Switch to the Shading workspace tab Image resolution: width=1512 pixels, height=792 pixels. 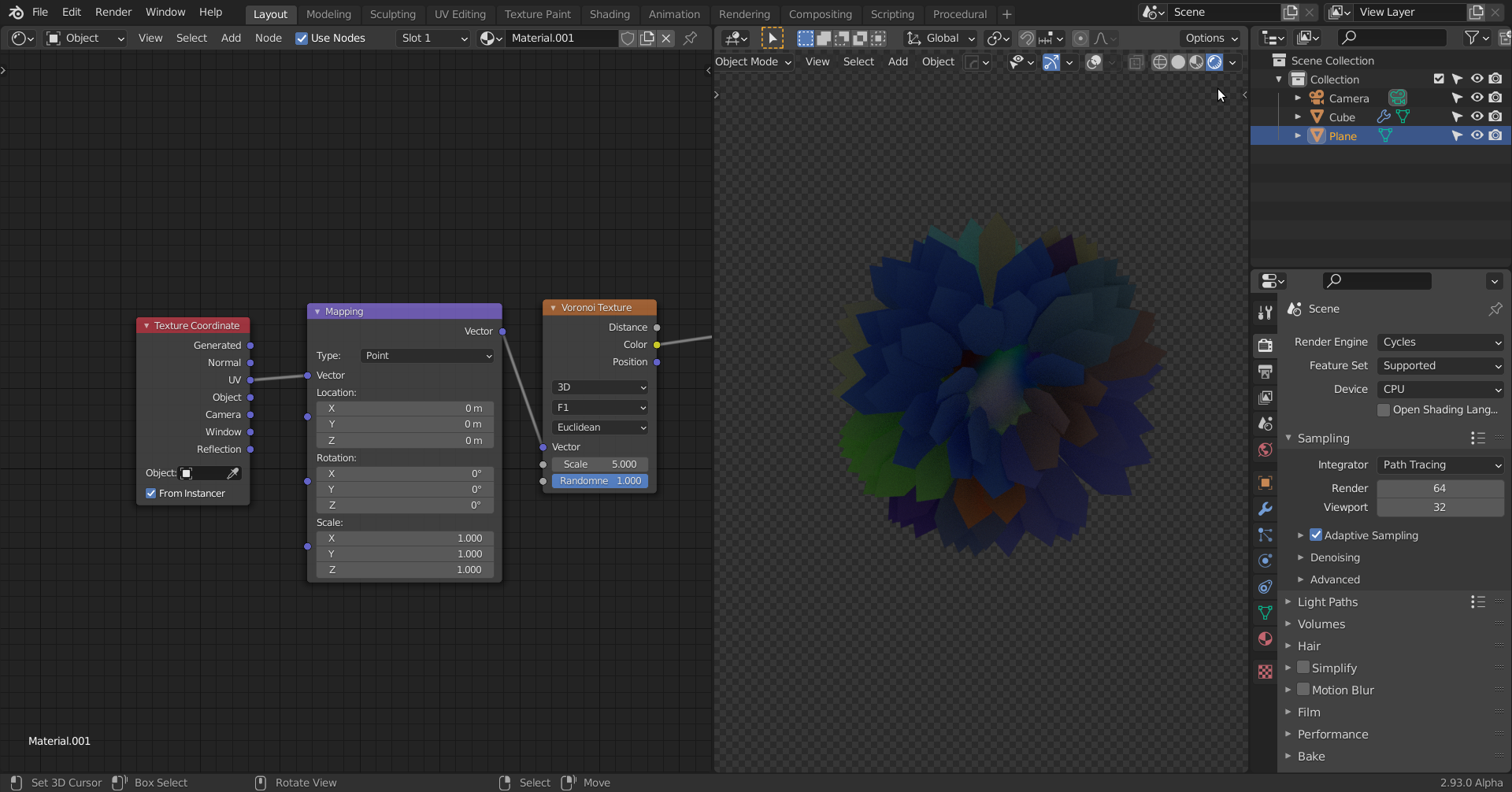coord(609,14)
